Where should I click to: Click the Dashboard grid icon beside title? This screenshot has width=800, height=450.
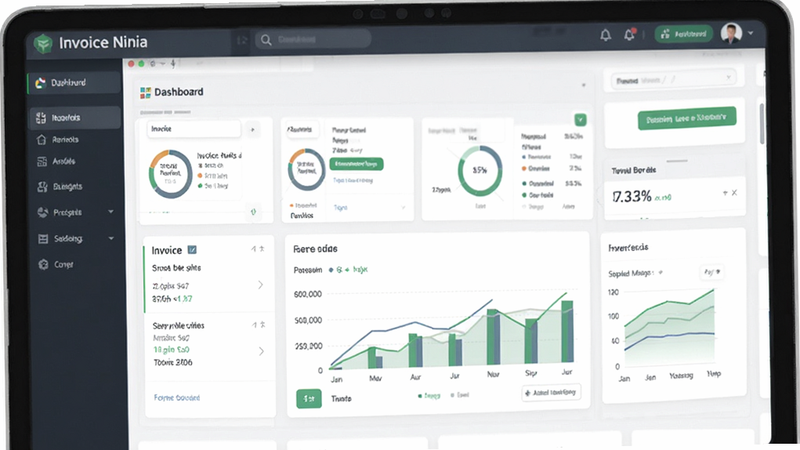pos(145,92)
